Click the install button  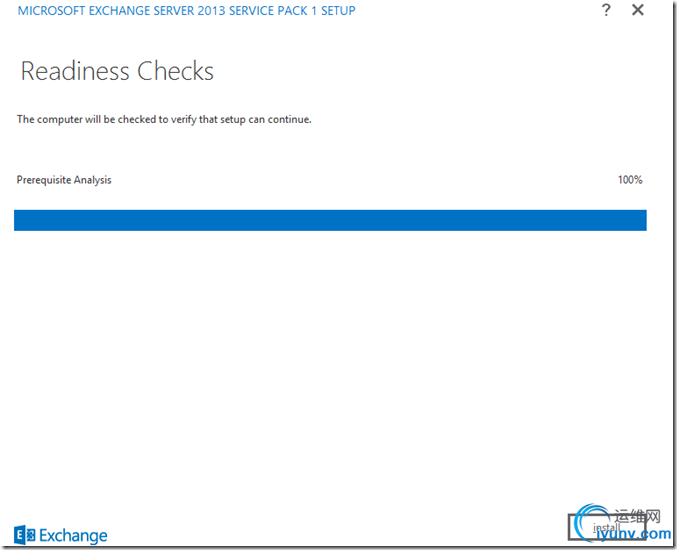pyautogui.click(x=607, y=527)
